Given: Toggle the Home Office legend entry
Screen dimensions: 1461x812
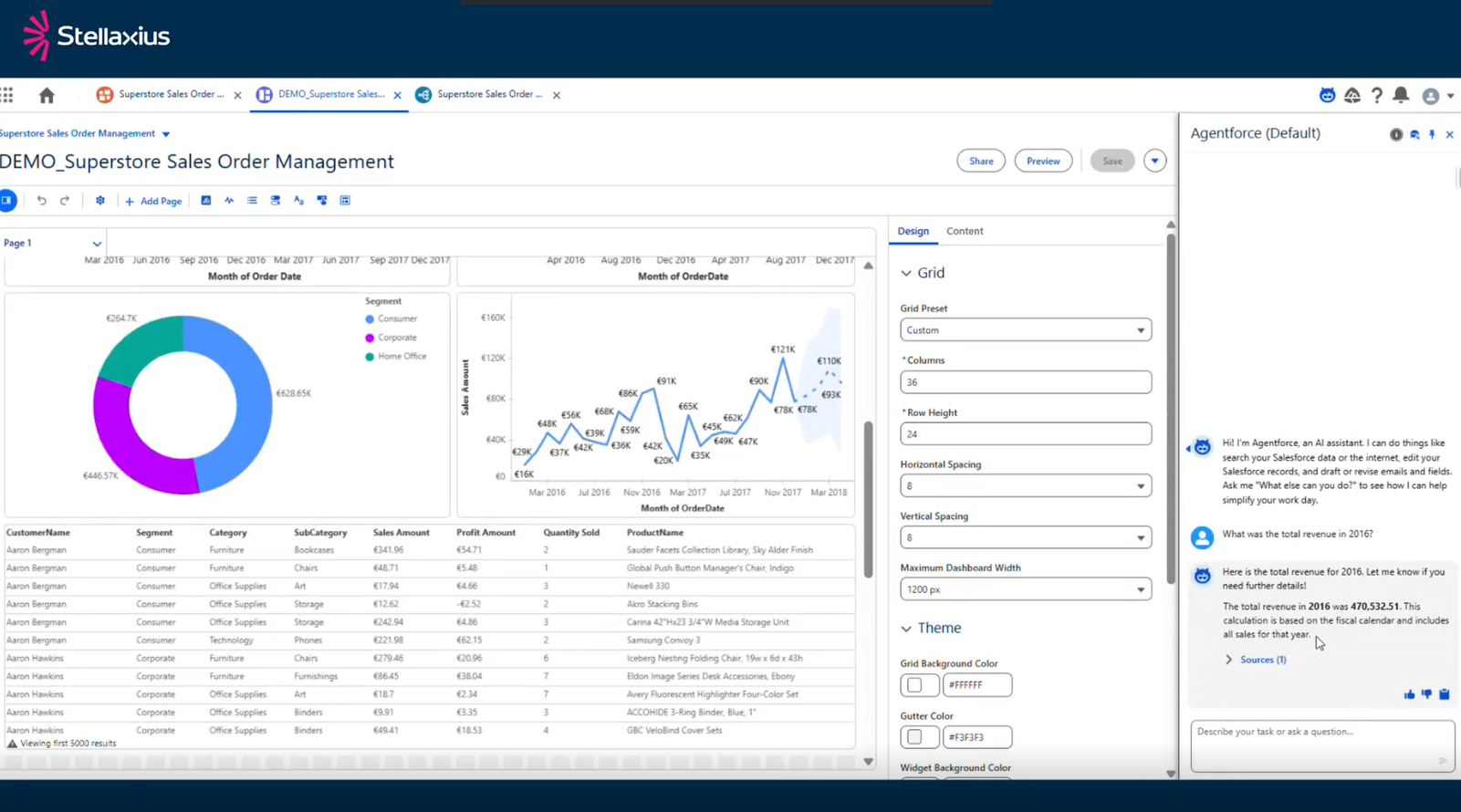Looking at the screenshot, I should 401,357.
